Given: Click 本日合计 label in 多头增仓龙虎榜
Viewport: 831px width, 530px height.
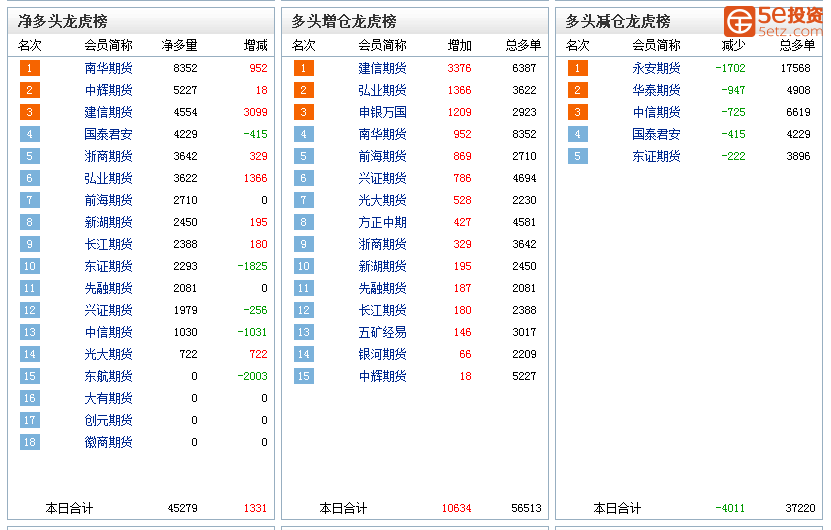Looking at the screenshot, I should tap(343, 509).
